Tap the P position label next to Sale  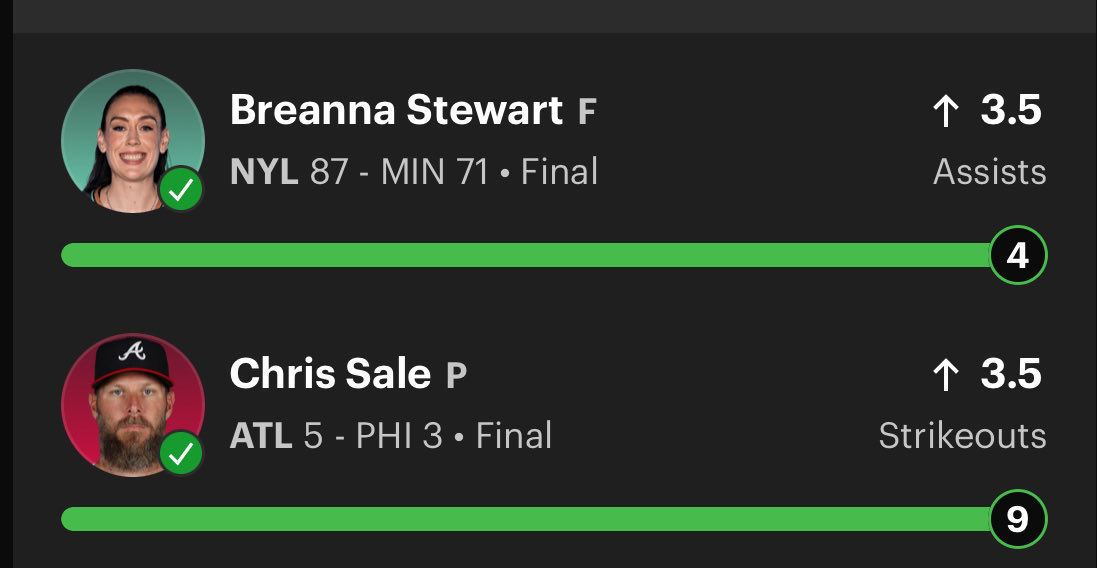tap(456, 376)
